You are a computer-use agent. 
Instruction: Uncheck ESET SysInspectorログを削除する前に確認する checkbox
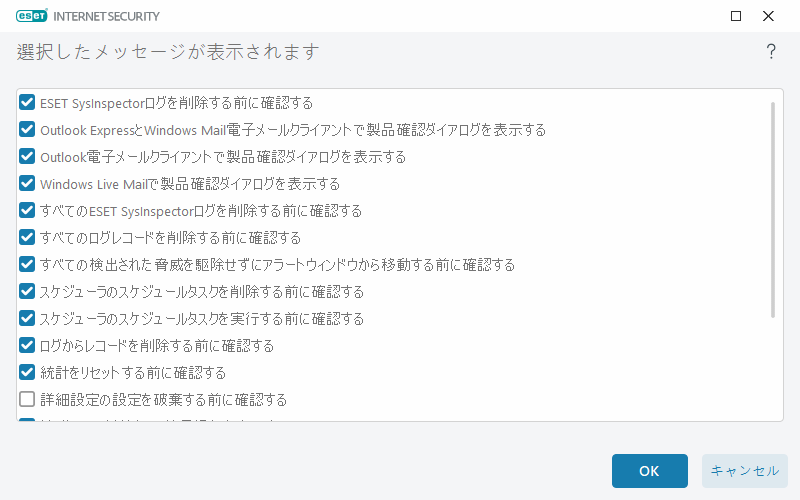(x=27, y=103)
